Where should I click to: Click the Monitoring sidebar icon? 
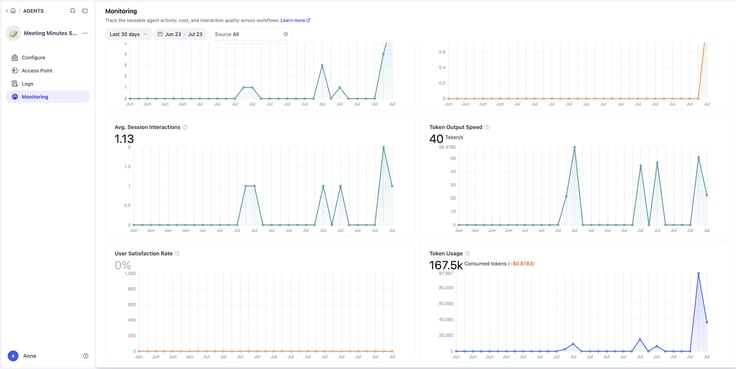[15, 97]
